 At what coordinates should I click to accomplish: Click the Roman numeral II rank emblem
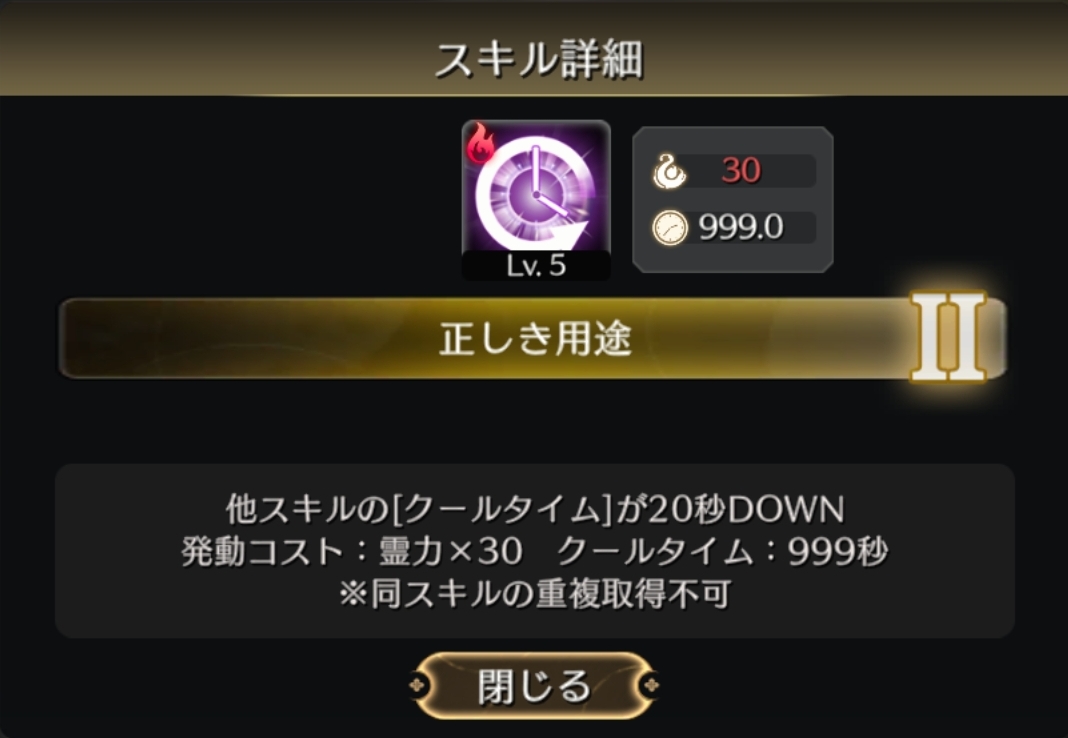(x=948, y=337)
